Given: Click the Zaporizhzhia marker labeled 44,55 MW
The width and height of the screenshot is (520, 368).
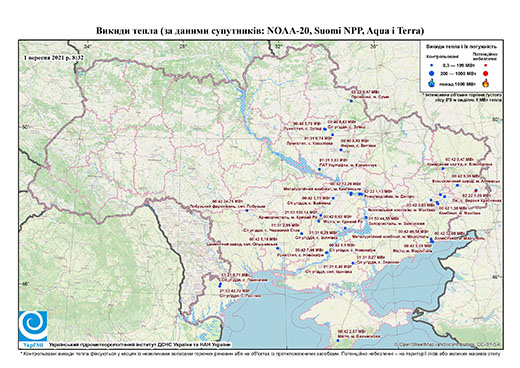Looking at the screenshot, I should pyautogui.click(x=366, y=217).
